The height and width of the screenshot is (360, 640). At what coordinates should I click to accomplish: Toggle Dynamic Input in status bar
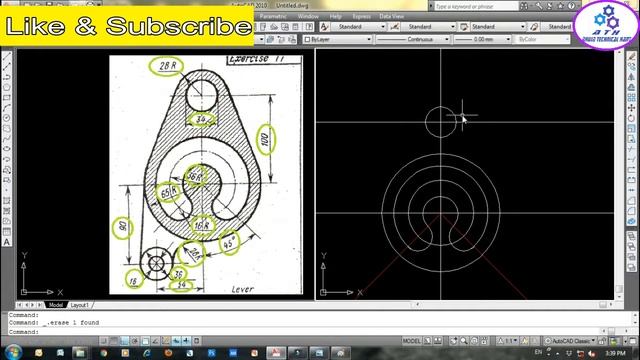pos(176,341)
